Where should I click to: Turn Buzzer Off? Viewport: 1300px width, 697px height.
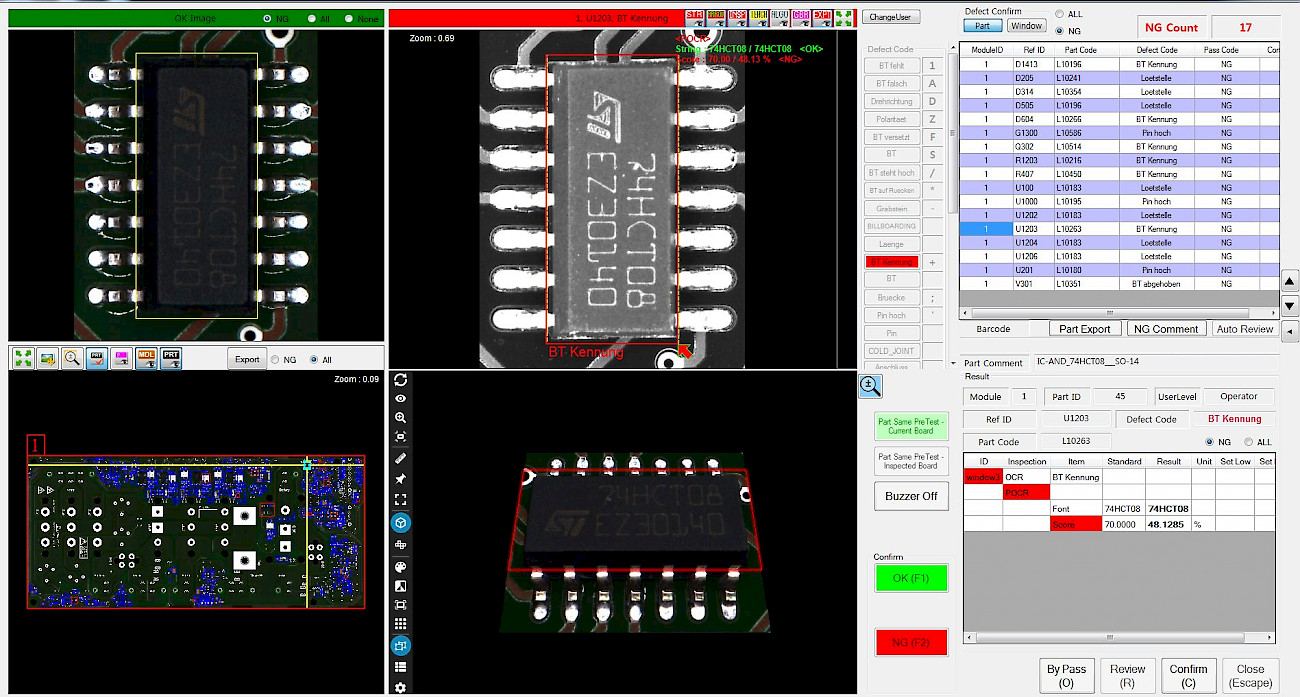pos(911,496)
